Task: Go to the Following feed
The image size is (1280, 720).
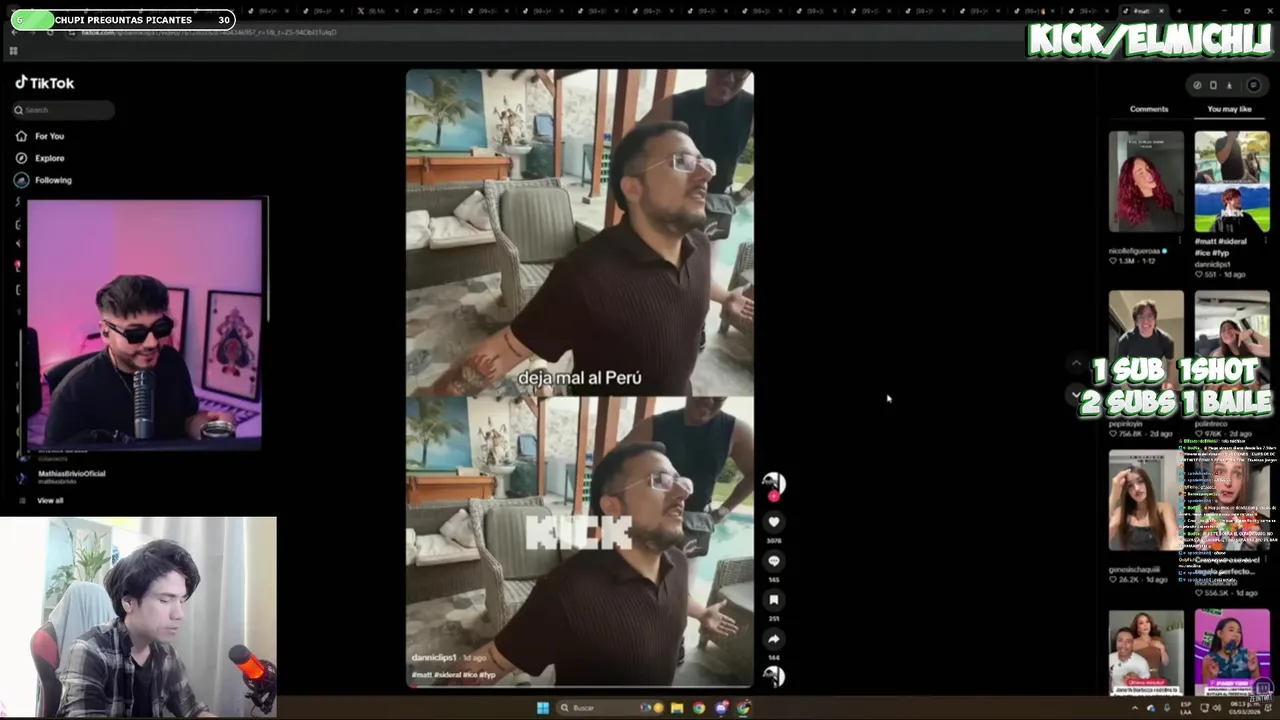Action: tap(53, 180)
